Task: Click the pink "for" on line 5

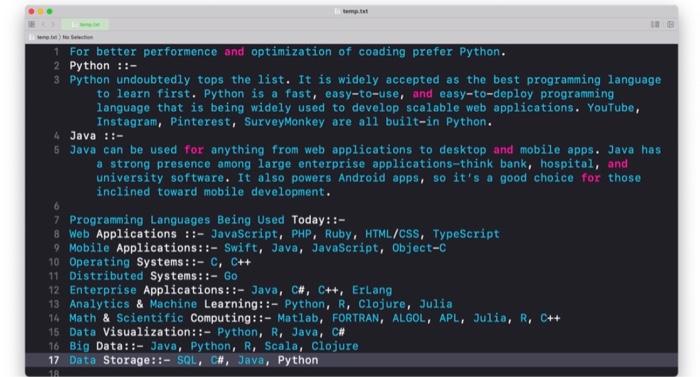Action: (194, 150)
